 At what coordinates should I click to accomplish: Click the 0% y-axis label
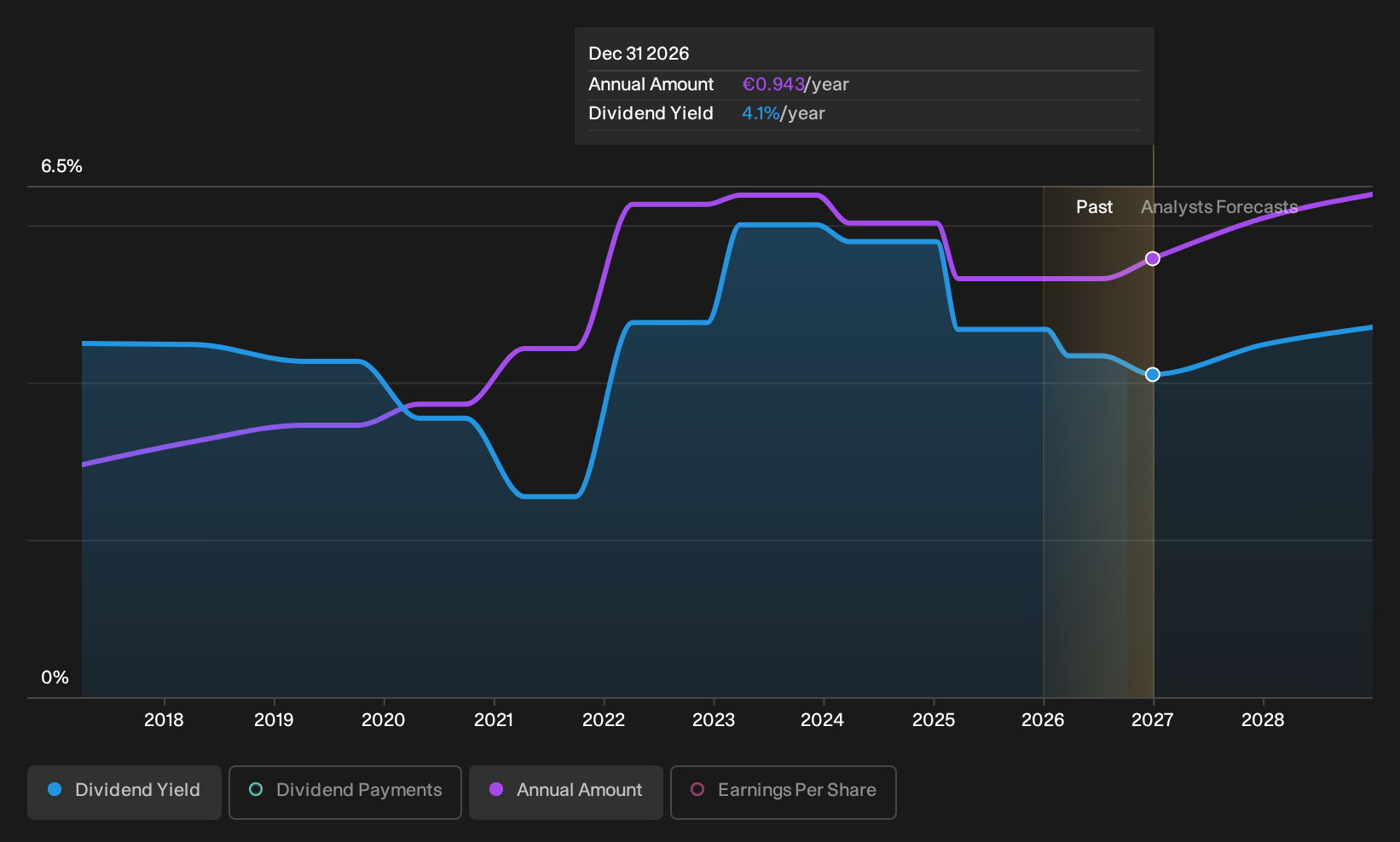click(55, 678)
